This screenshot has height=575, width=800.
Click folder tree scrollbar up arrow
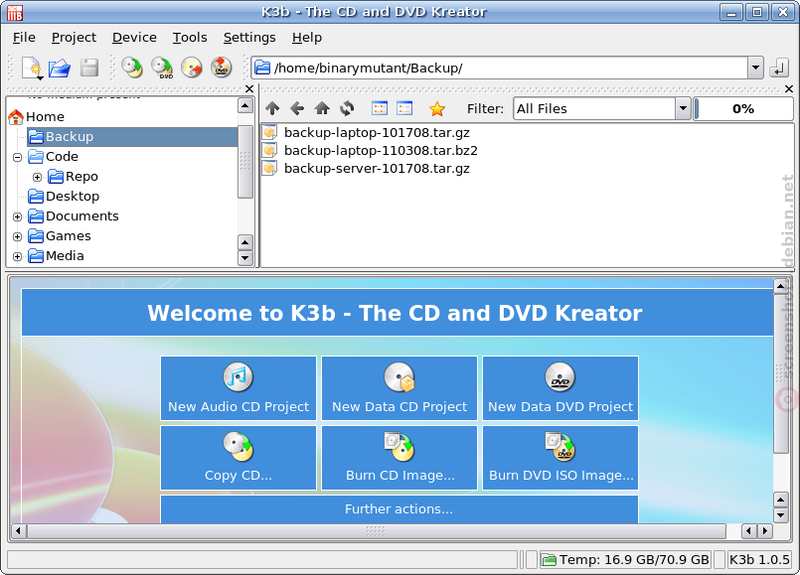tap(245, 106)
